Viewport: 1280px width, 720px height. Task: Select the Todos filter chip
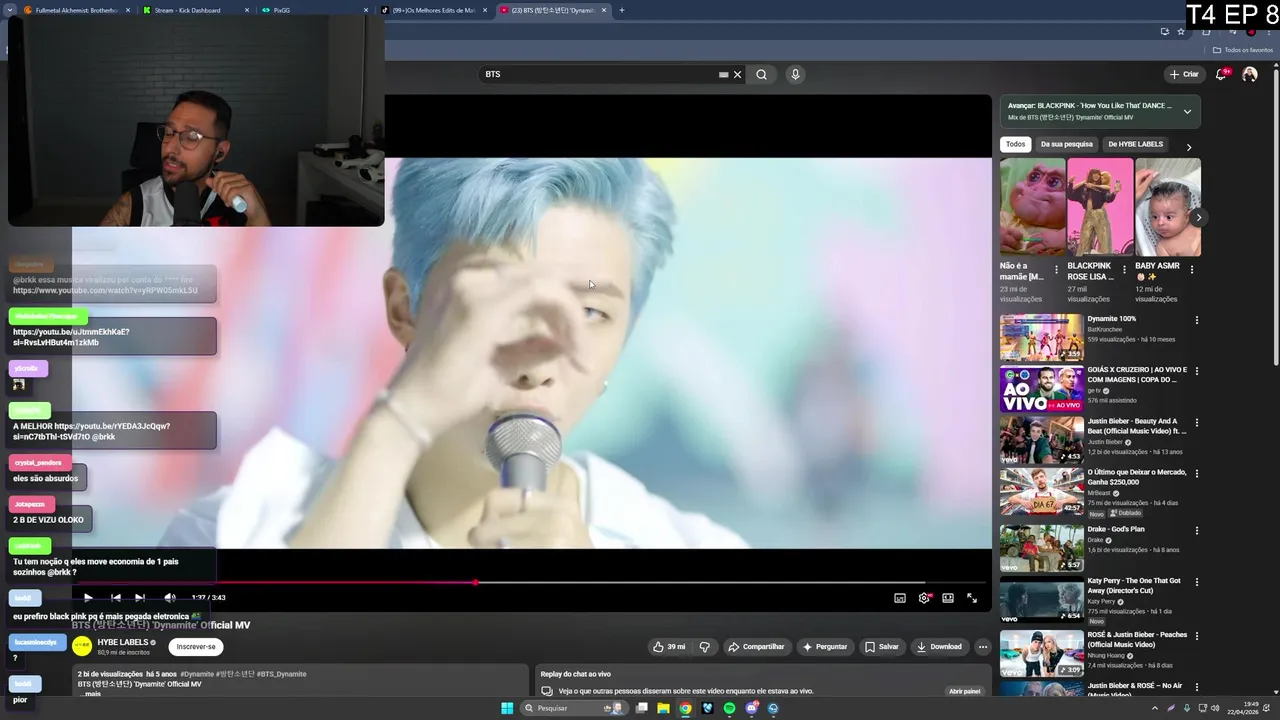pyautogui.click(x=1015, y=144)
